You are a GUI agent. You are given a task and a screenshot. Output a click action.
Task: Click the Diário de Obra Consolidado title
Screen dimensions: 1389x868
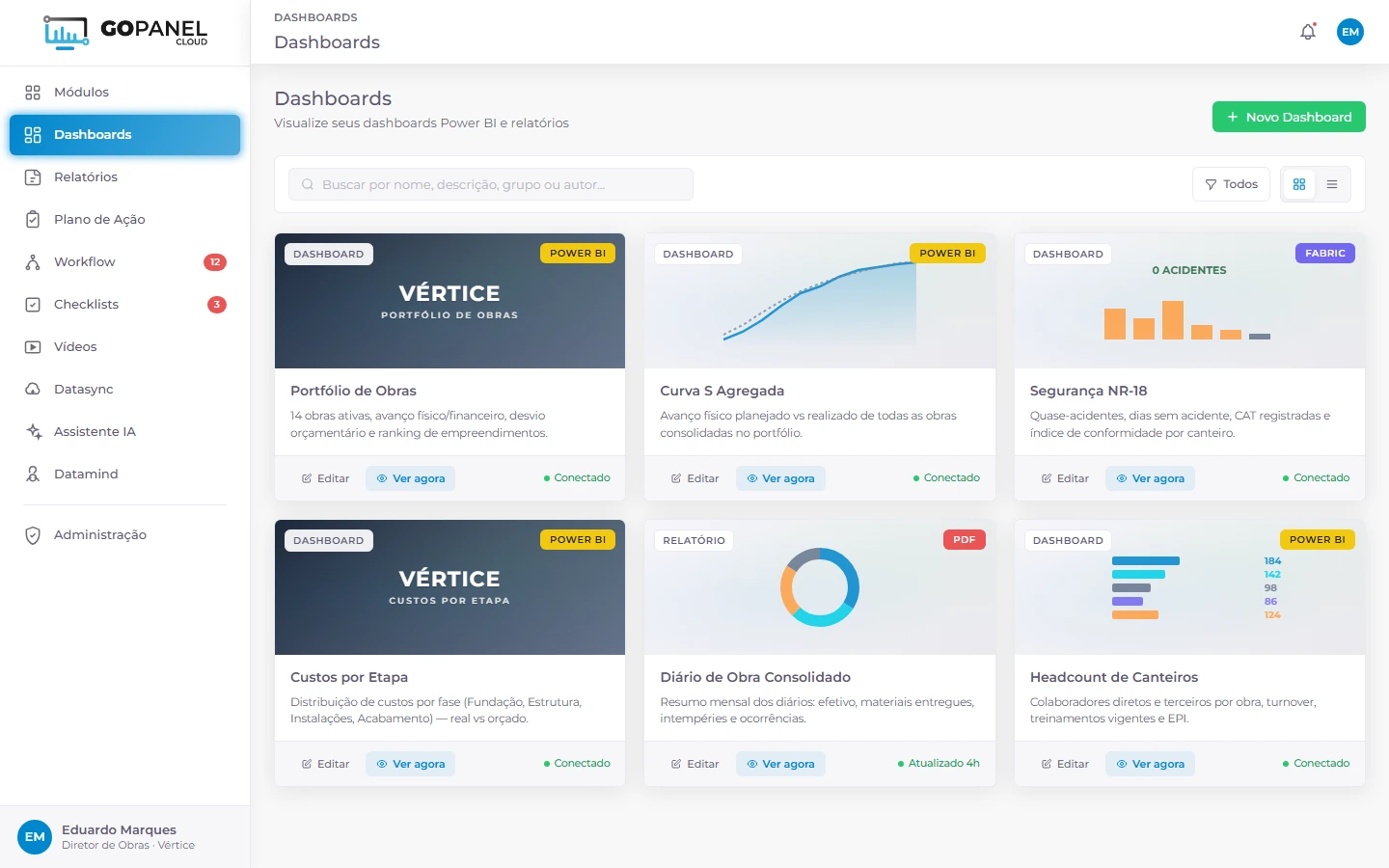point(755,677)
